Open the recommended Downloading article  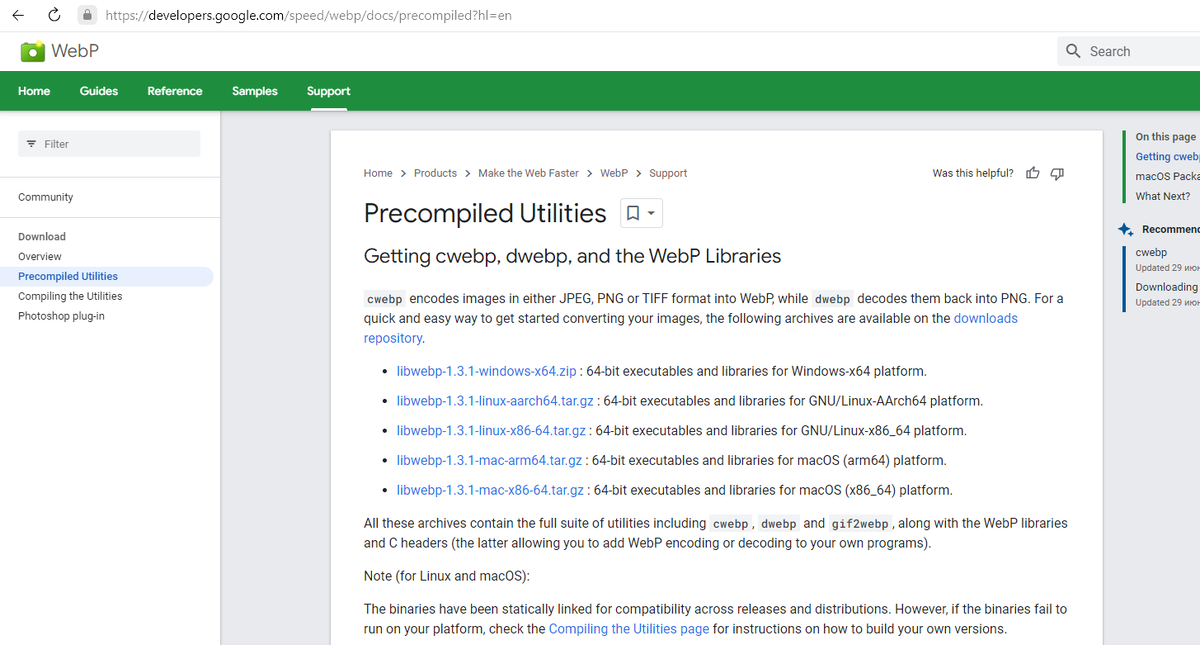pos(1167,287)
